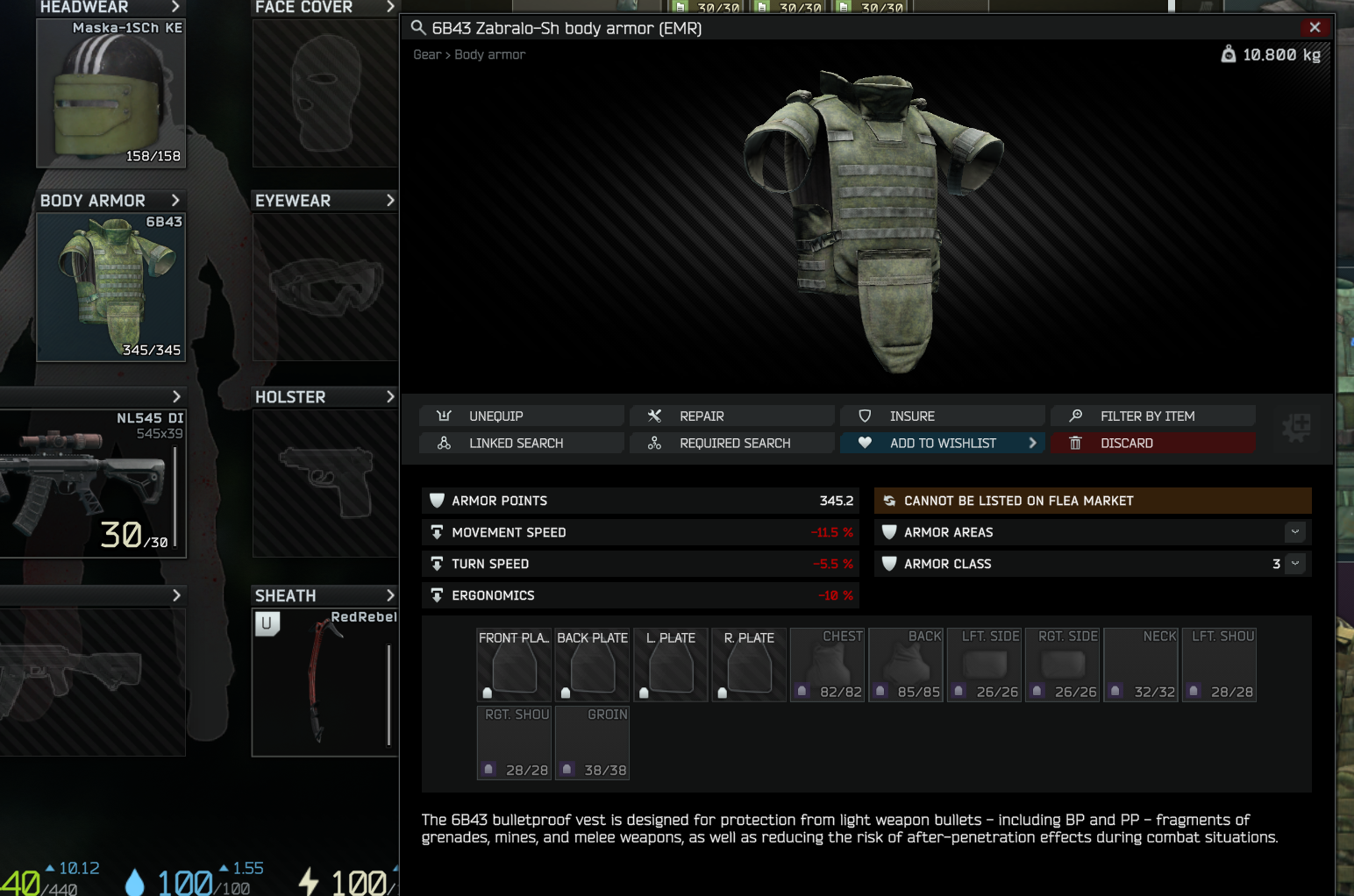Click the armor class value 3
Viewport: 1354px width, 896px height.
pyautogui.click(x=1277, y=564)
